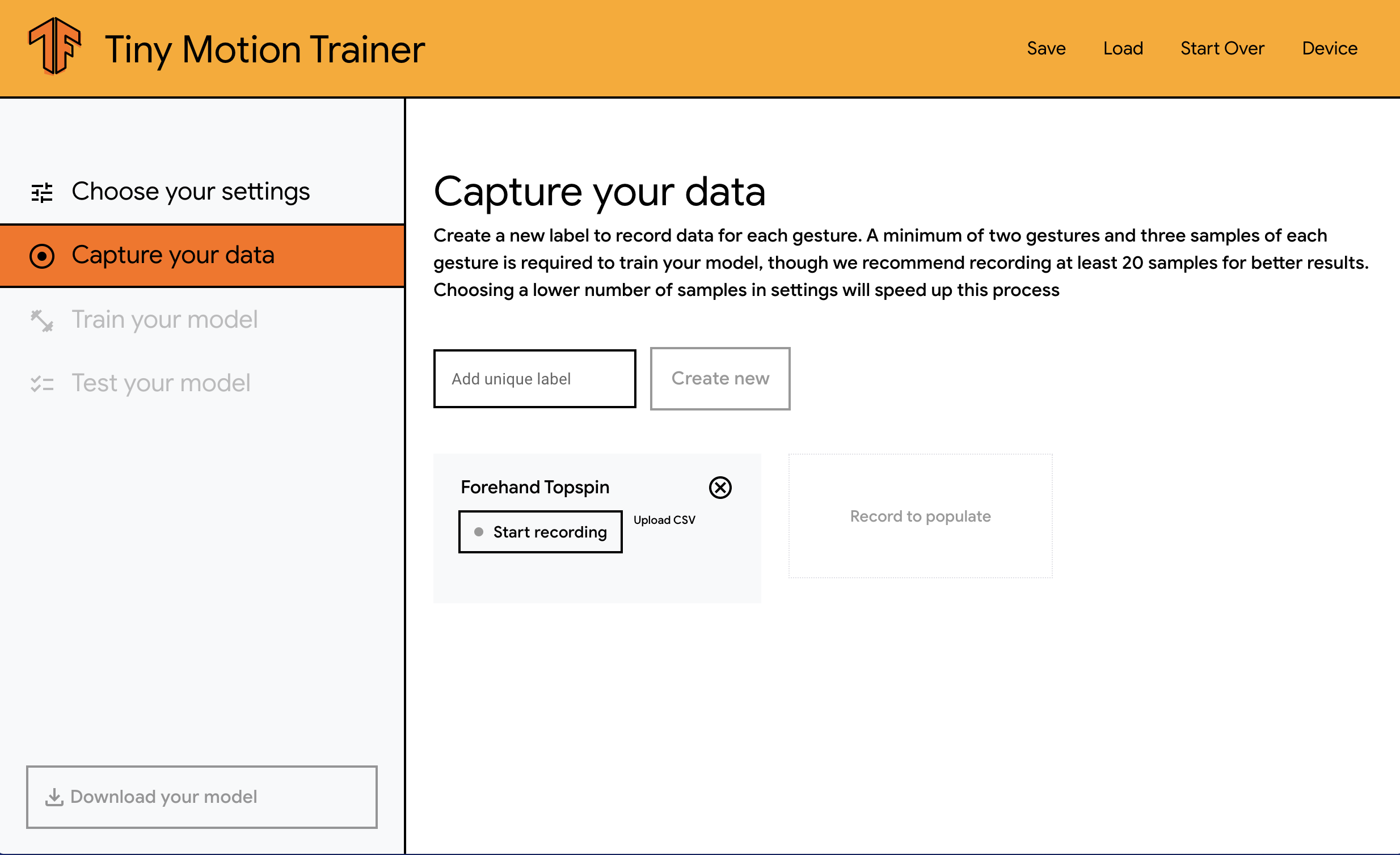Image resolution: width=1400 pixels, height=855 pixels.
Task: Click the Start Over option
Action: [x=1222, y=47]
